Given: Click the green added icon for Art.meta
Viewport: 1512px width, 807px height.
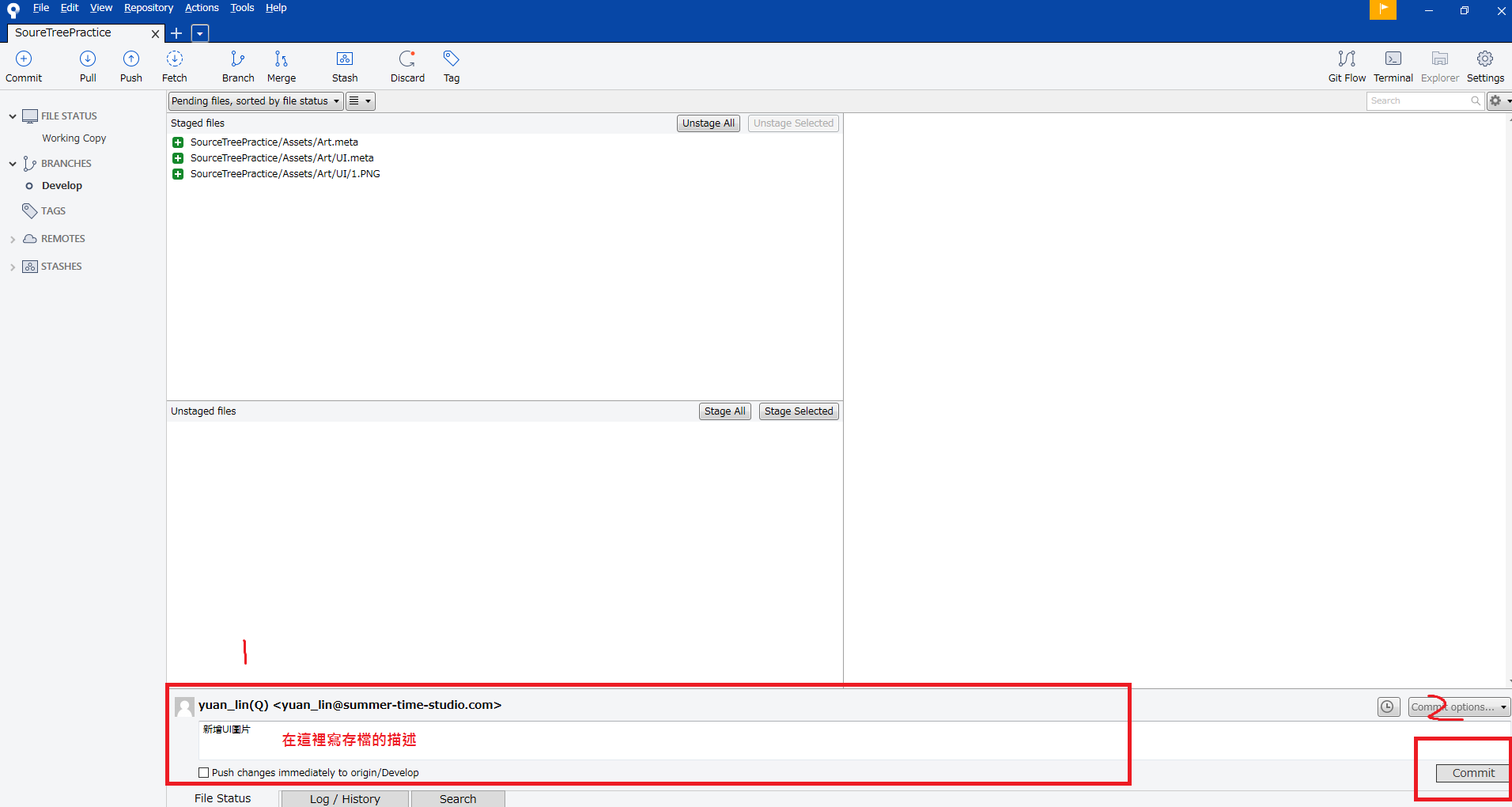Looking at the screenshot, I should (178, 142).
